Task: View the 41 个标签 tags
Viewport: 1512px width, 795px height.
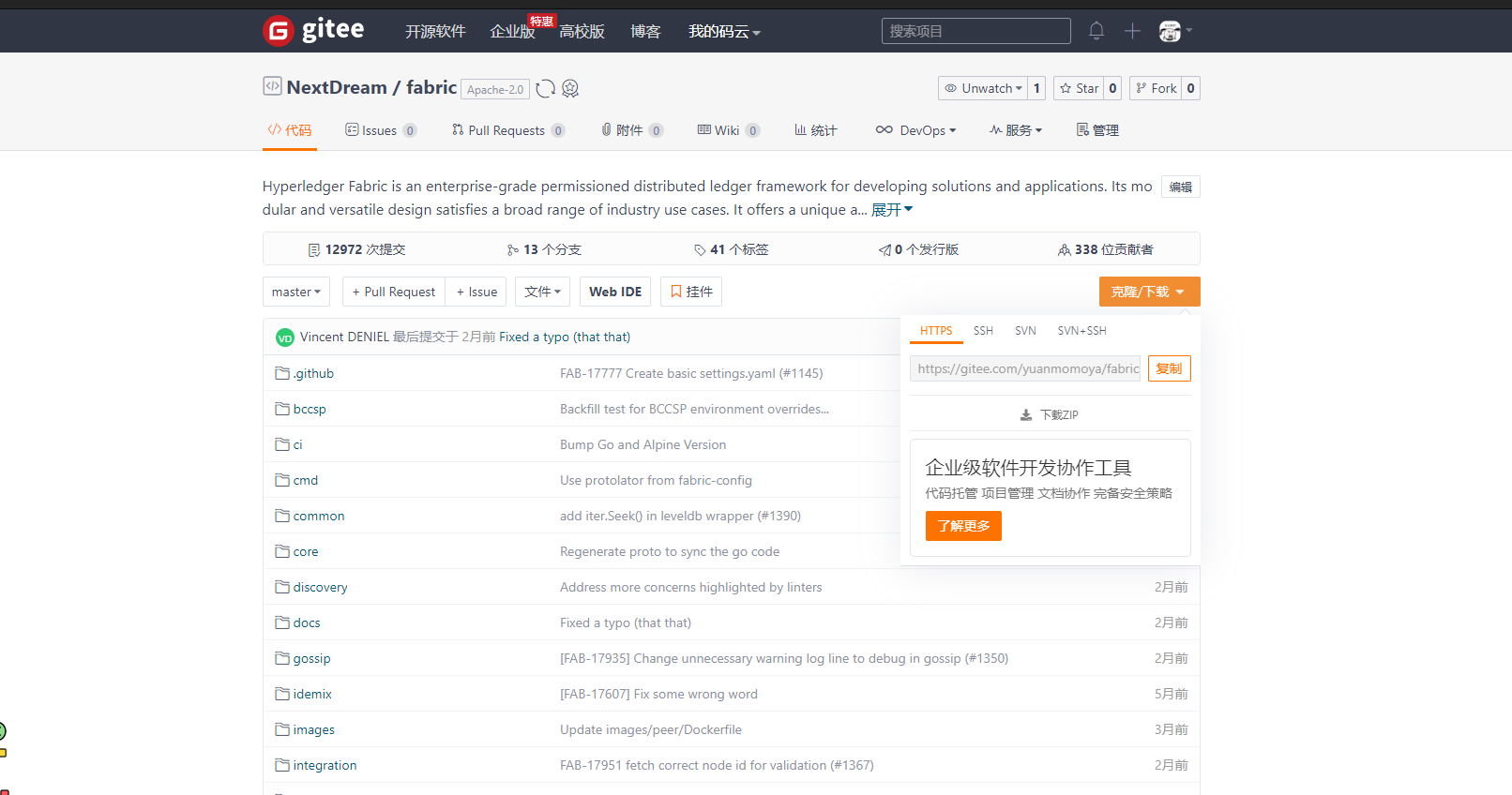Action: pos(731,249)
